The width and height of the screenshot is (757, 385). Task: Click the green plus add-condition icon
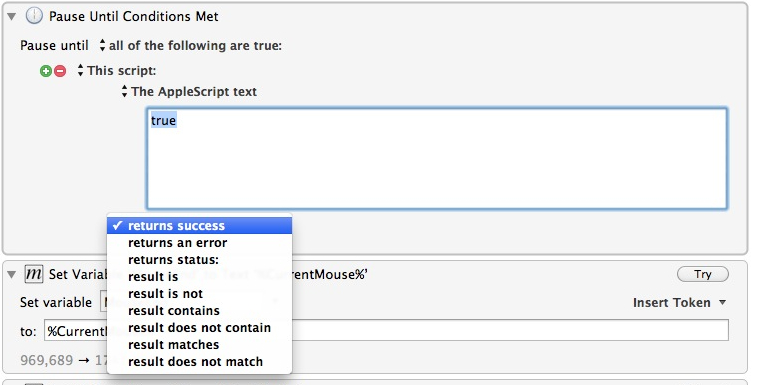(45, 71)
